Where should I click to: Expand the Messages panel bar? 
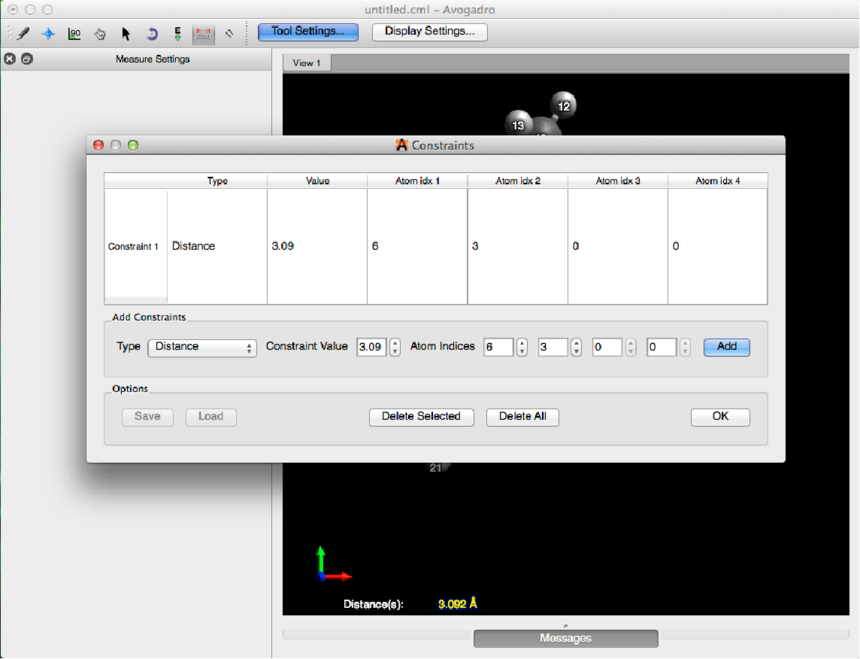click(x=565, y=638)
